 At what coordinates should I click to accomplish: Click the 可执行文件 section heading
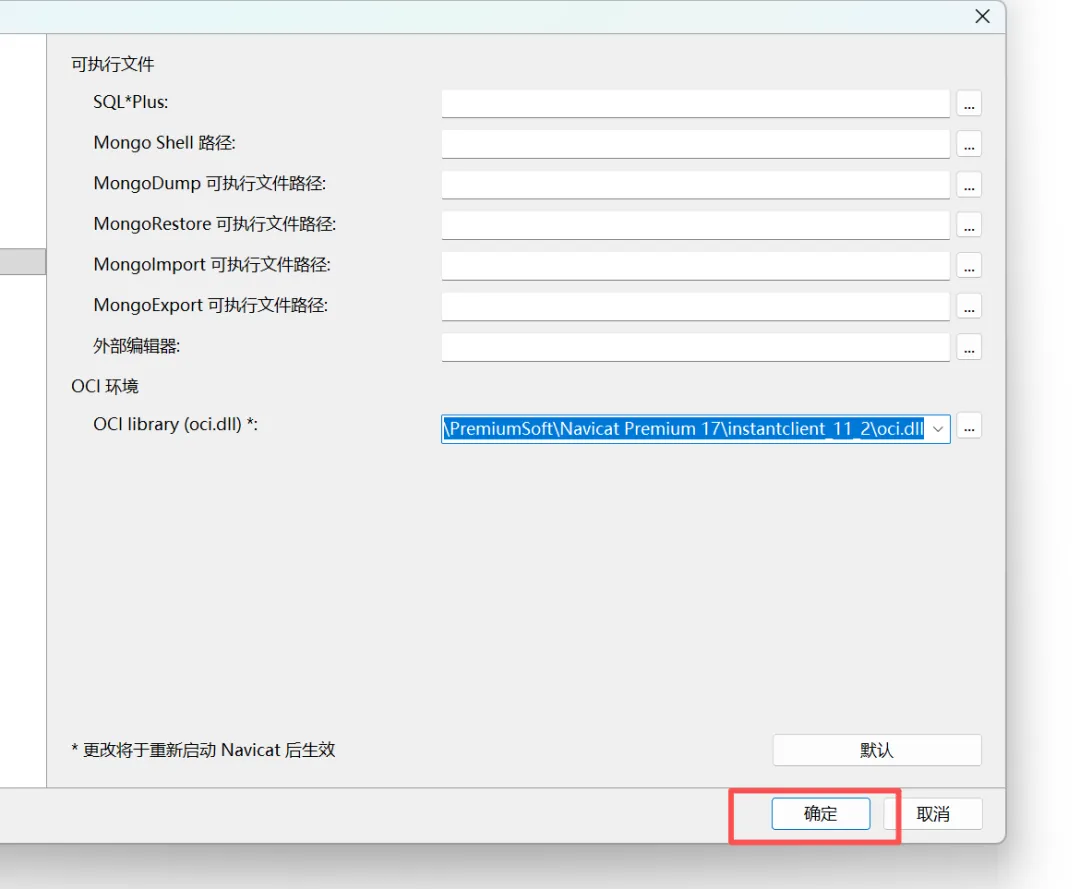(112, 64)
